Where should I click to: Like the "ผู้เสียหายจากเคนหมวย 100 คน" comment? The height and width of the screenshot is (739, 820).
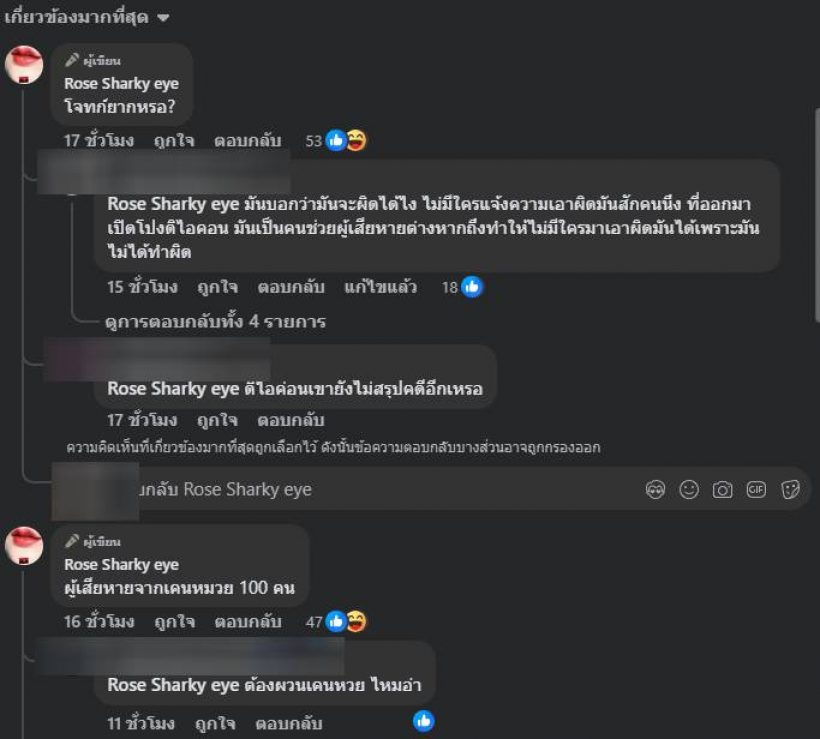175,622
